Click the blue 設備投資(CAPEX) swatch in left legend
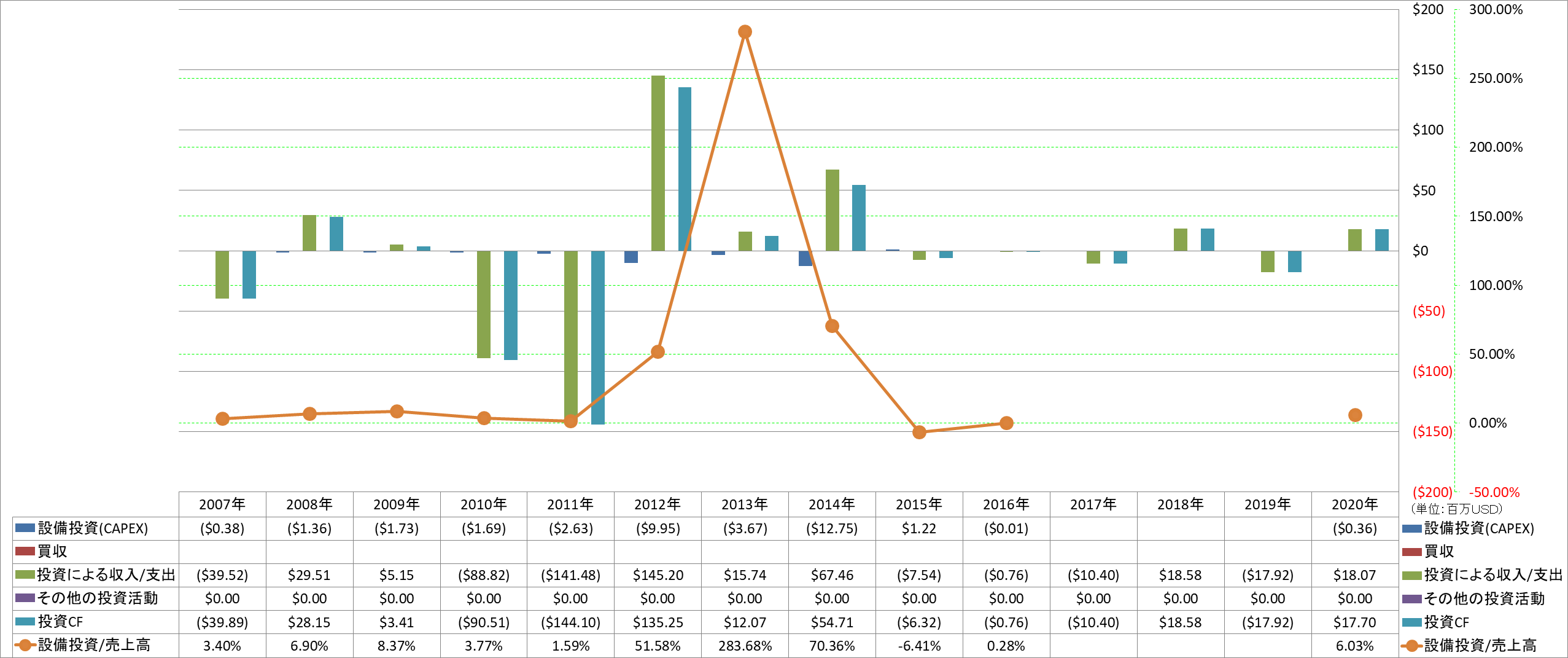This screenshot has width=1568, height=658. click(x=25, y=528)
